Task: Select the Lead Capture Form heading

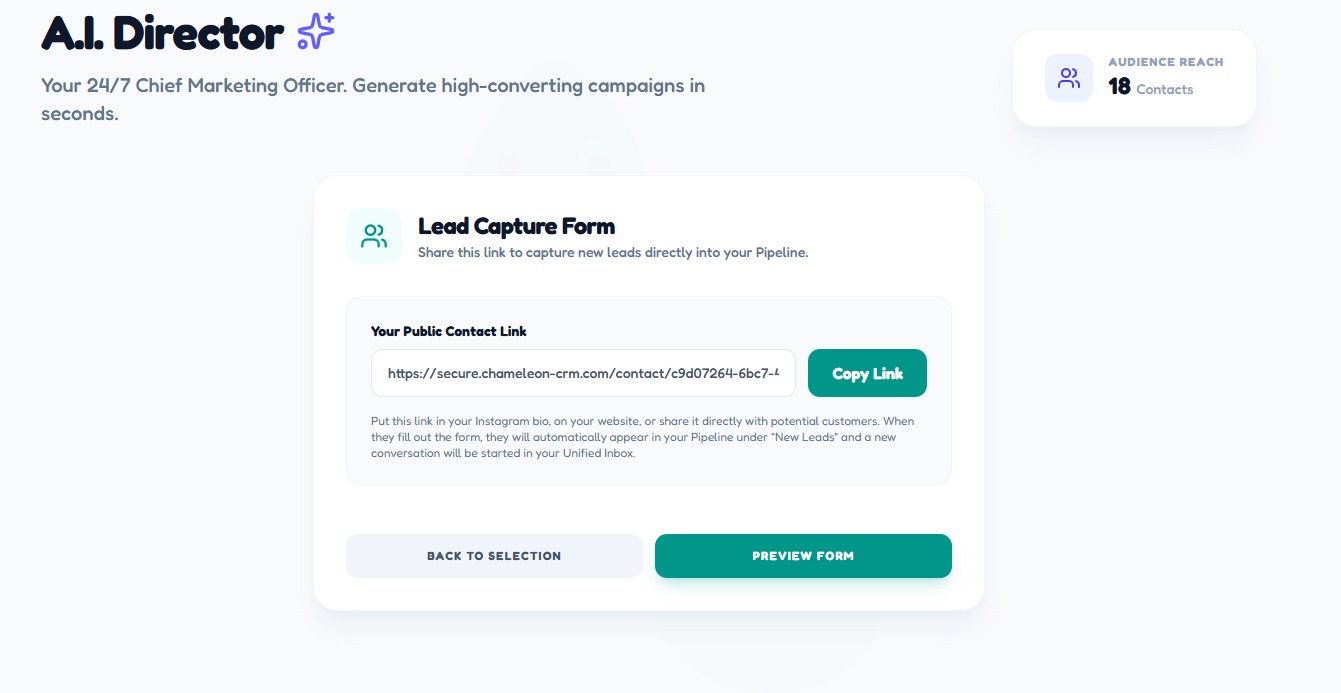Action: (x=516, y=226)
